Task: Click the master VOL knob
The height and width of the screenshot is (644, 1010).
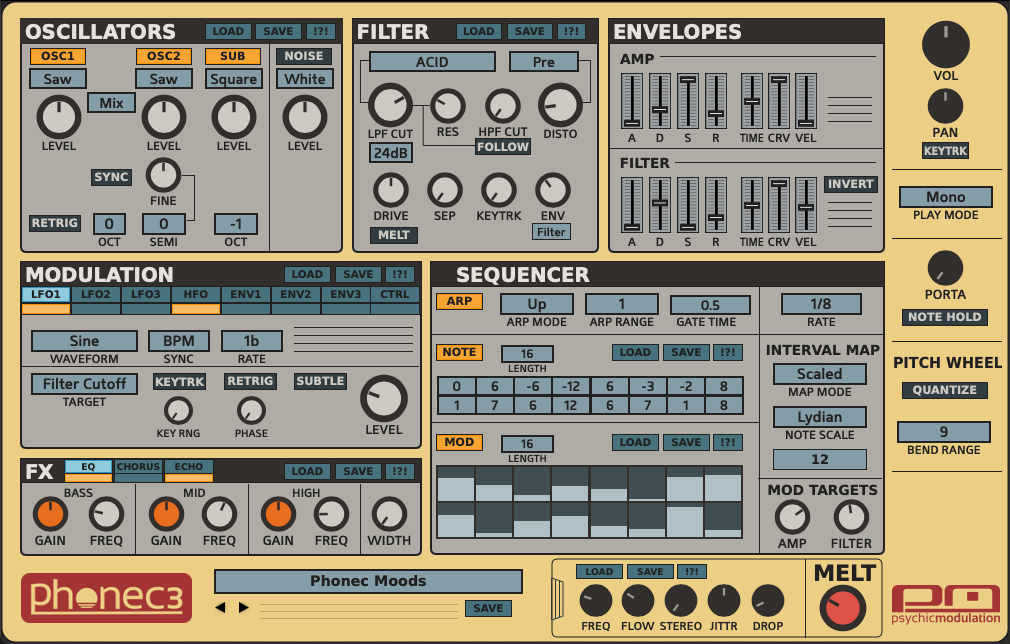Action: pos(945,46)
